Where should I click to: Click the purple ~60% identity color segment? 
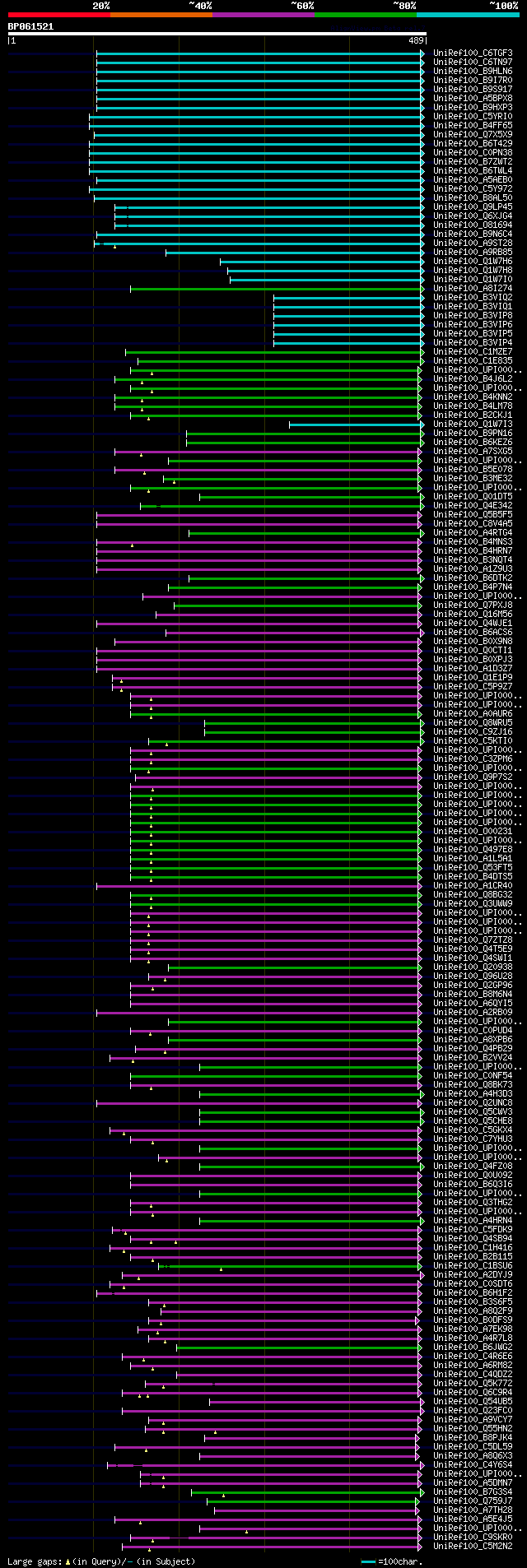pos(263,15)
